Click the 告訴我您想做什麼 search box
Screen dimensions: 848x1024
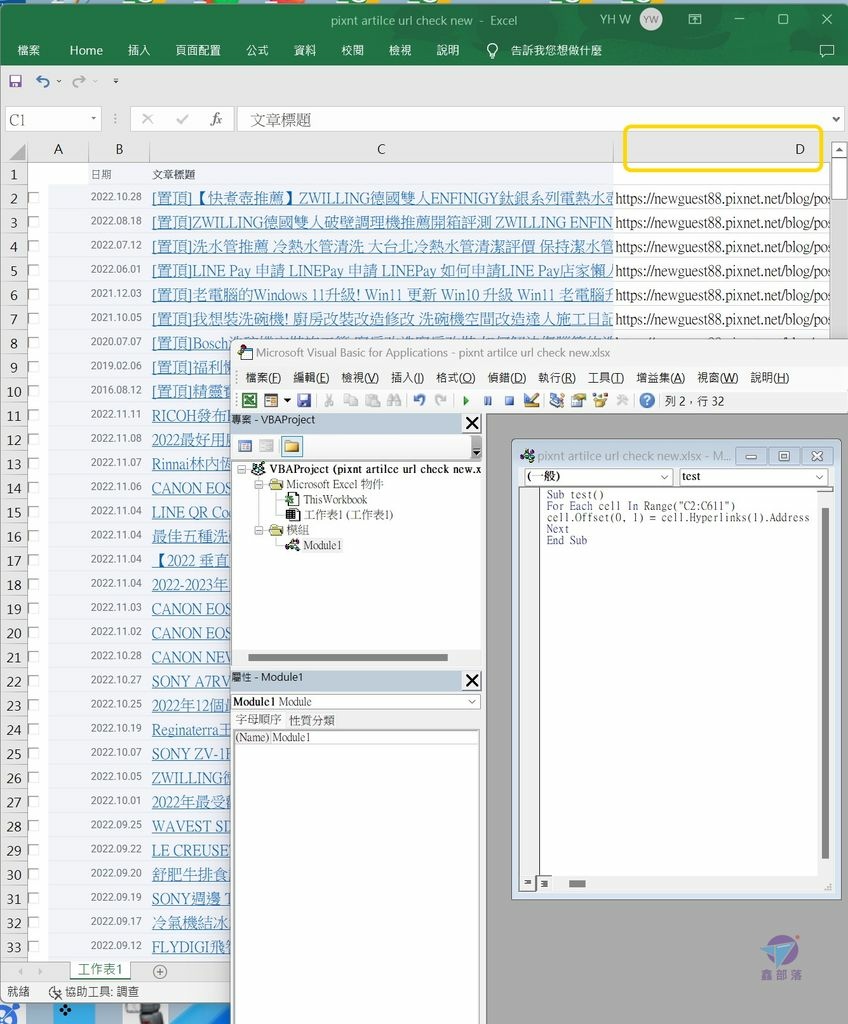(556, 50)
